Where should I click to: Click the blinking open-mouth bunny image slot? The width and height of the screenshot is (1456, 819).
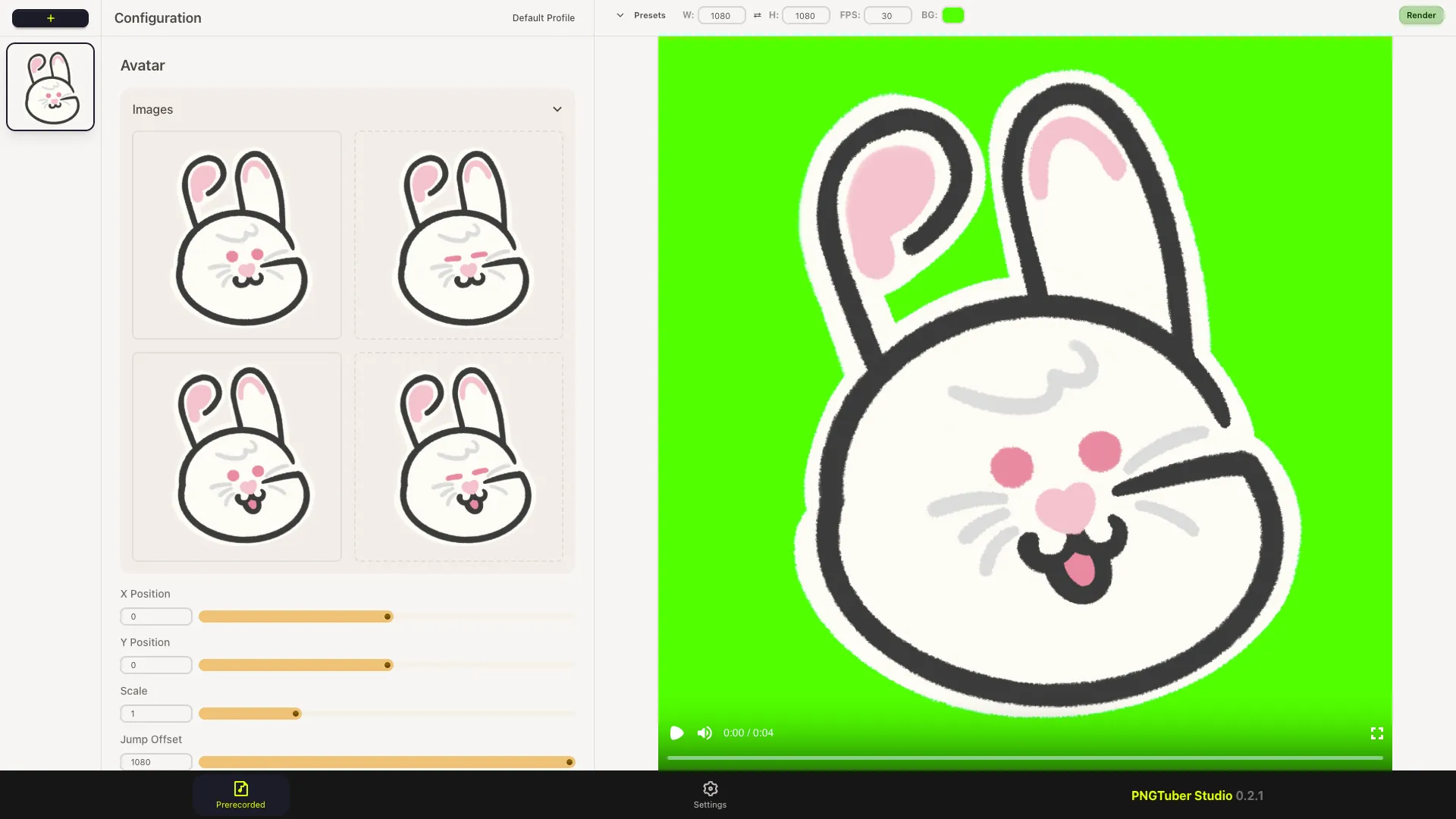pyautogui.click(x=459, y=457)
